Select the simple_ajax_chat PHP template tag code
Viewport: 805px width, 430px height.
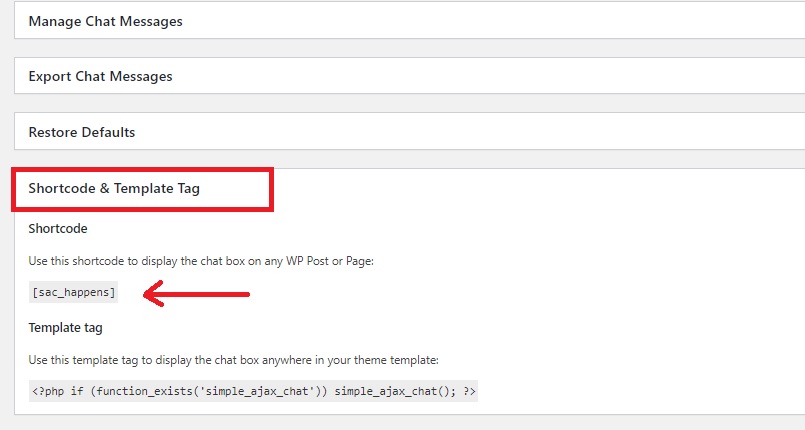pos(253,391)
